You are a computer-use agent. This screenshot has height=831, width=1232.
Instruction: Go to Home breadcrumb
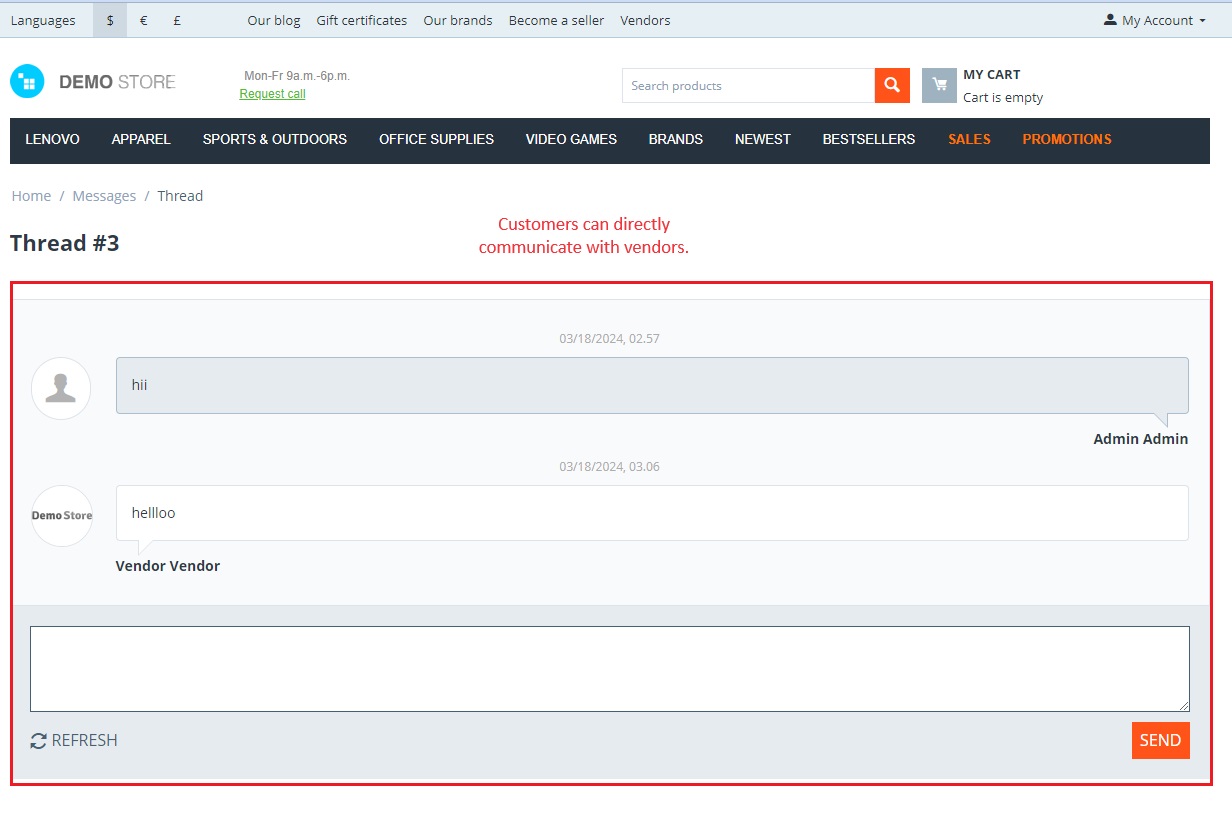pyautogui.click(x=31, y=196)
